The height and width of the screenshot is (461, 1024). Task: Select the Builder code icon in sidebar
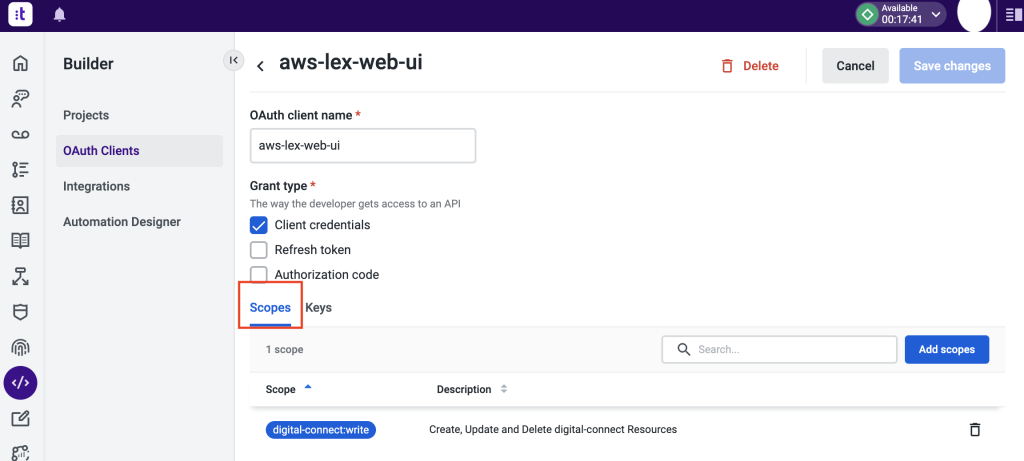pyautogui.click(x=20, y=383)
